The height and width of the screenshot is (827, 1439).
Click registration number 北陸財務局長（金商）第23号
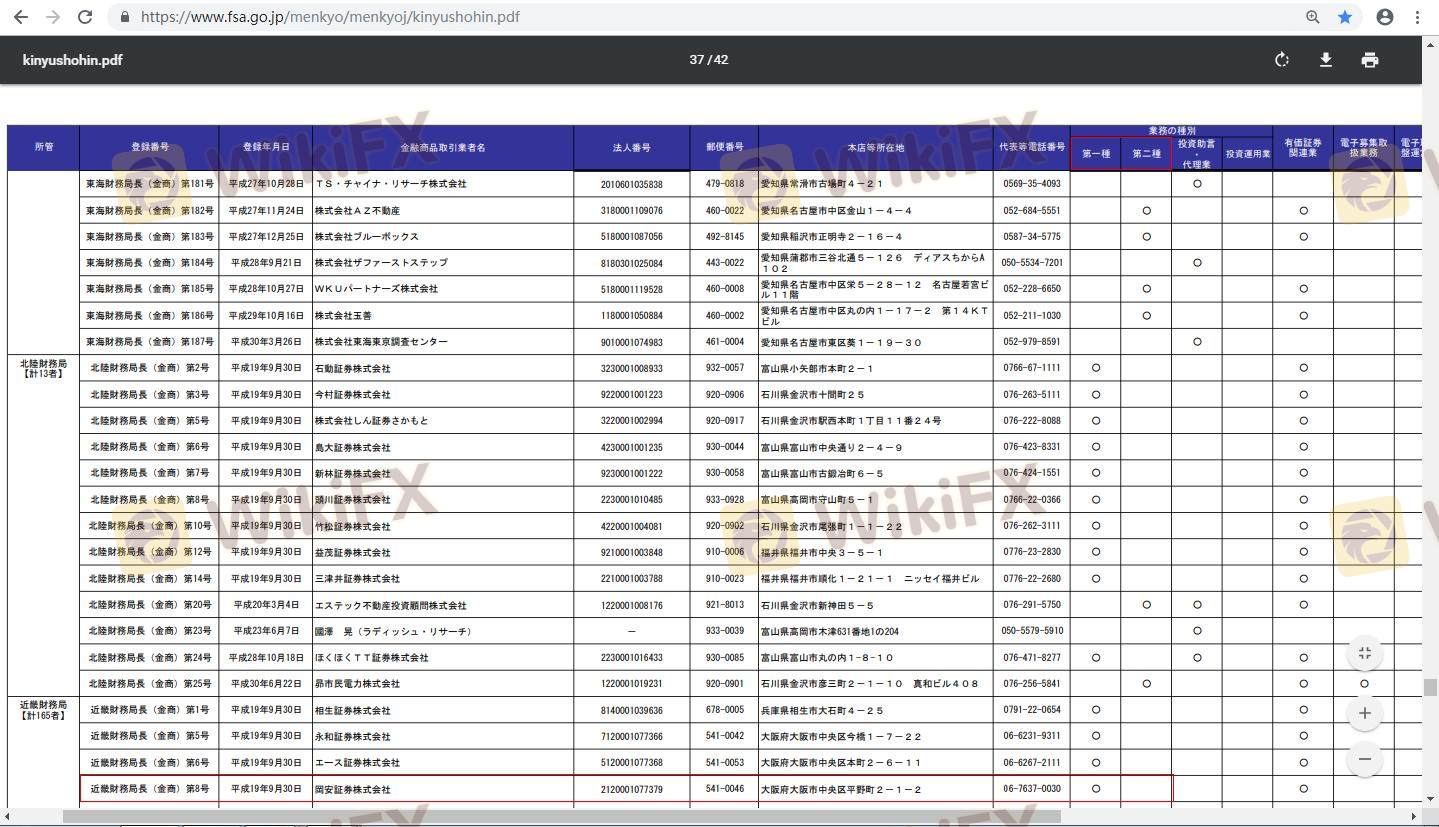149,632
